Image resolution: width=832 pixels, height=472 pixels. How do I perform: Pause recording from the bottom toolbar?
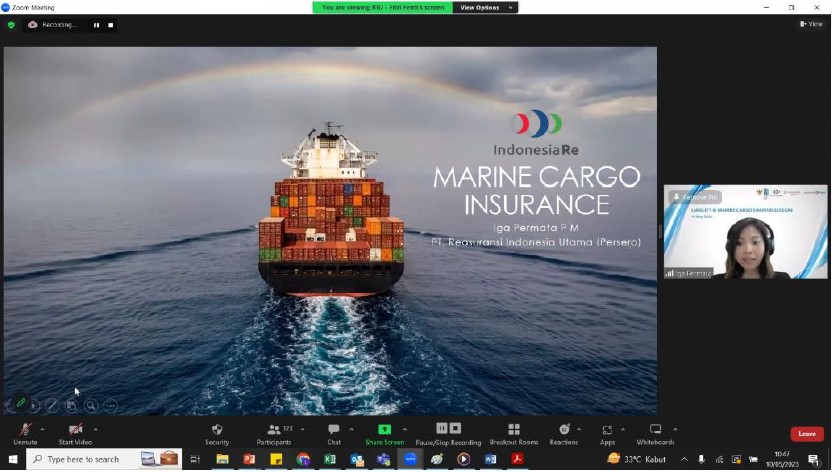point(442,428)
